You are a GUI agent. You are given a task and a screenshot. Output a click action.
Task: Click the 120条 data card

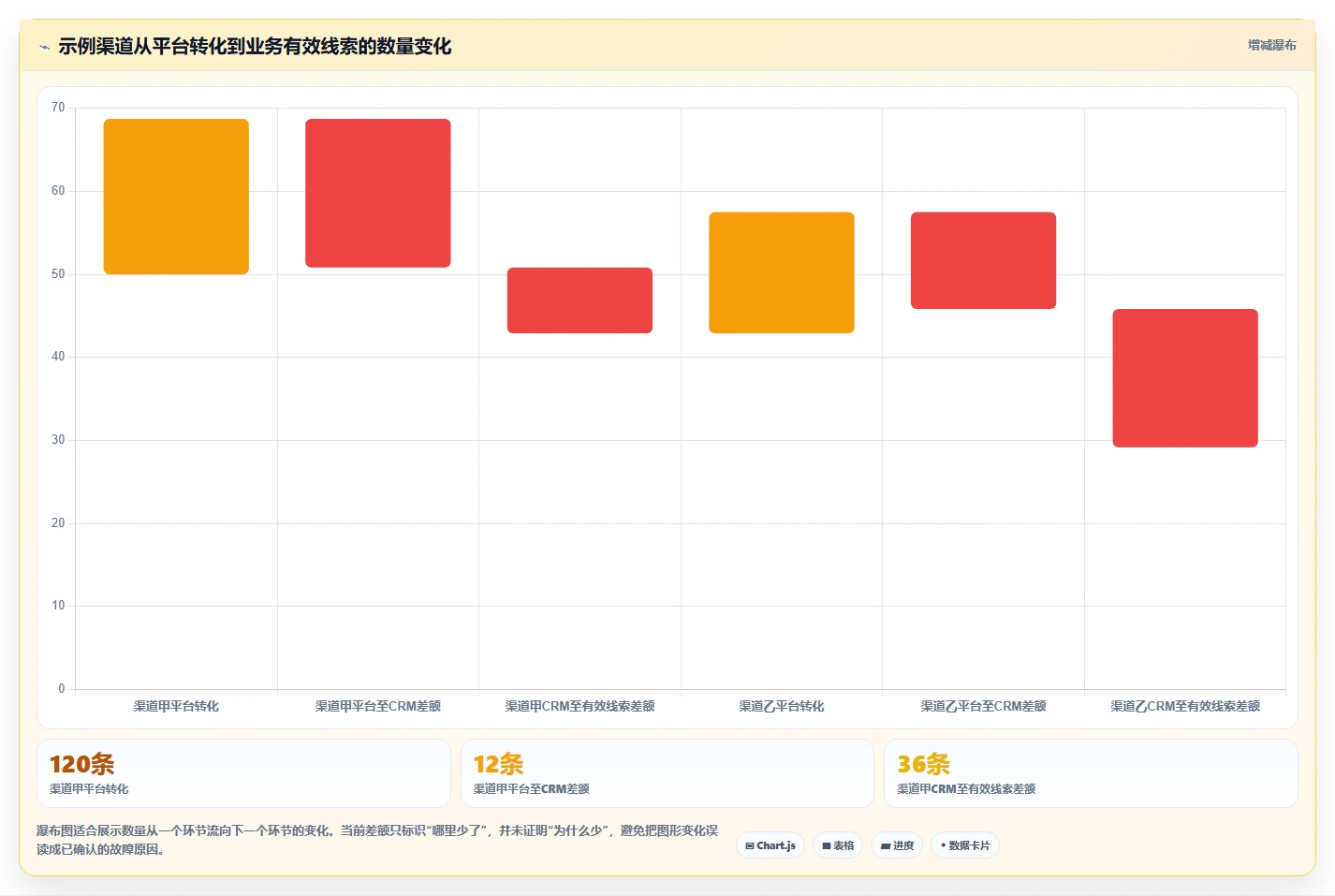click(243, 773)
